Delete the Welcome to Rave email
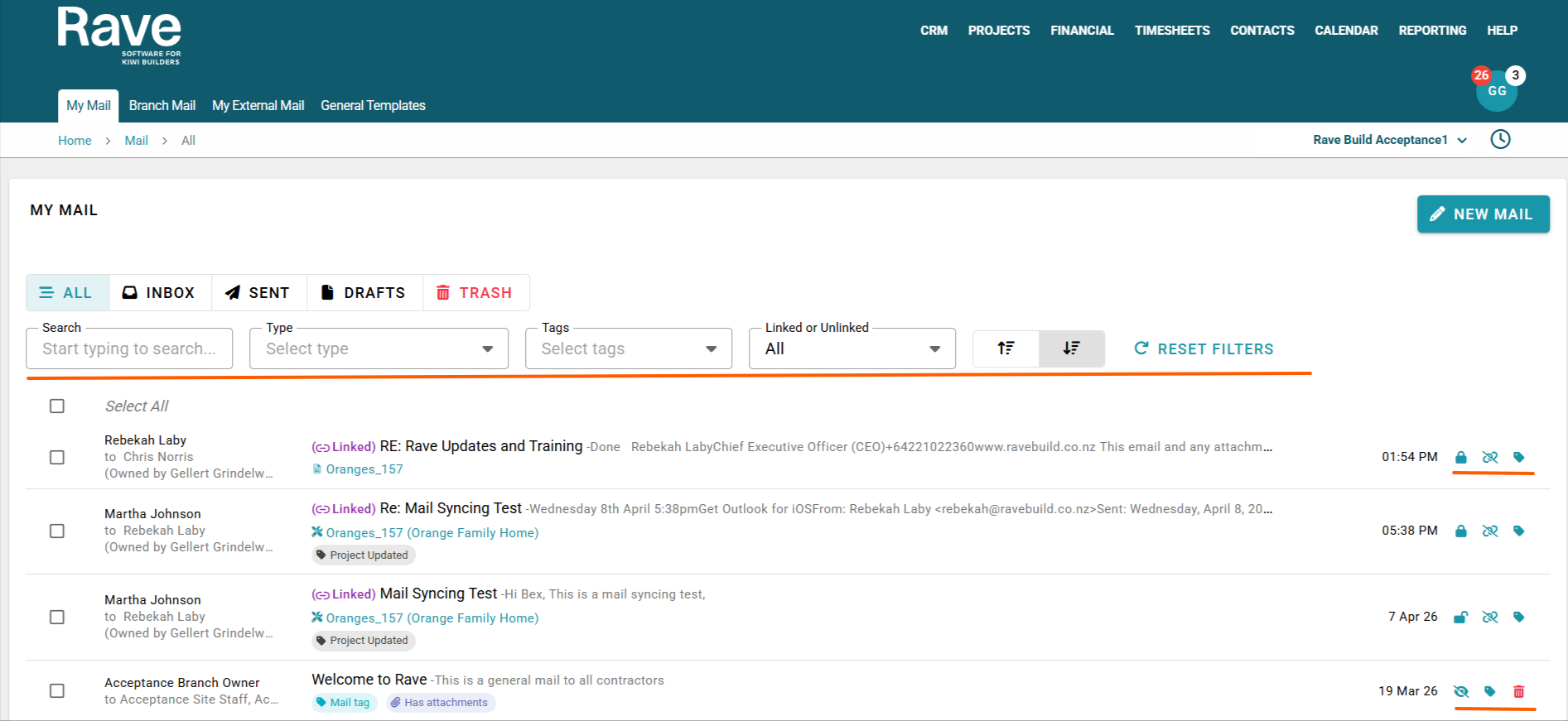The image size is (1568, 721). click(1519, 691)
